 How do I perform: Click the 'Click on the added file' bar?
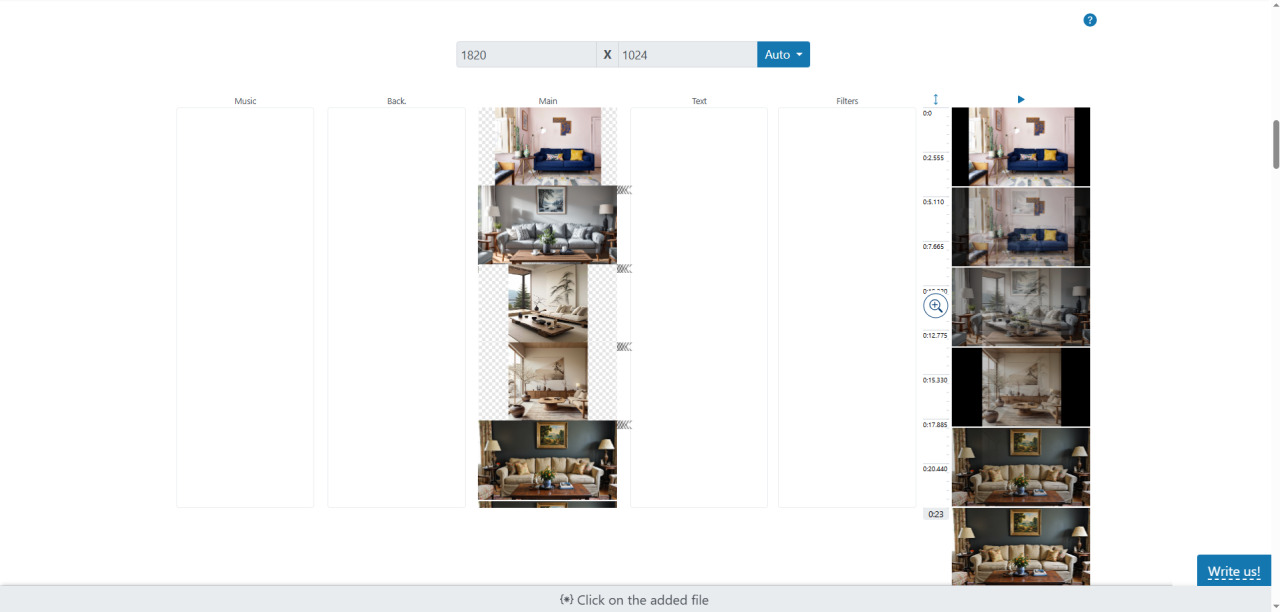pos(634,599)
